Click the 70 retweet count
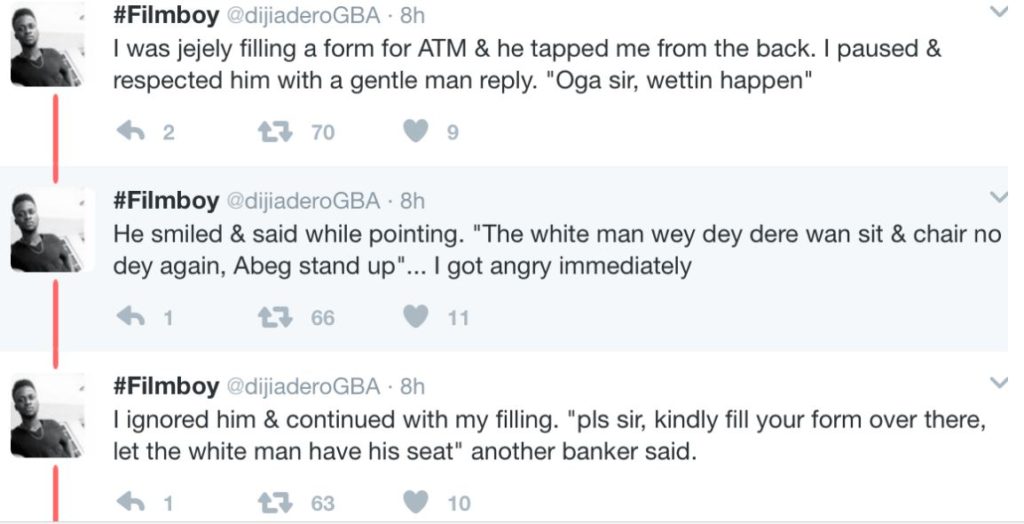This screenshot has height=524, width=1024. pos(322,131)
